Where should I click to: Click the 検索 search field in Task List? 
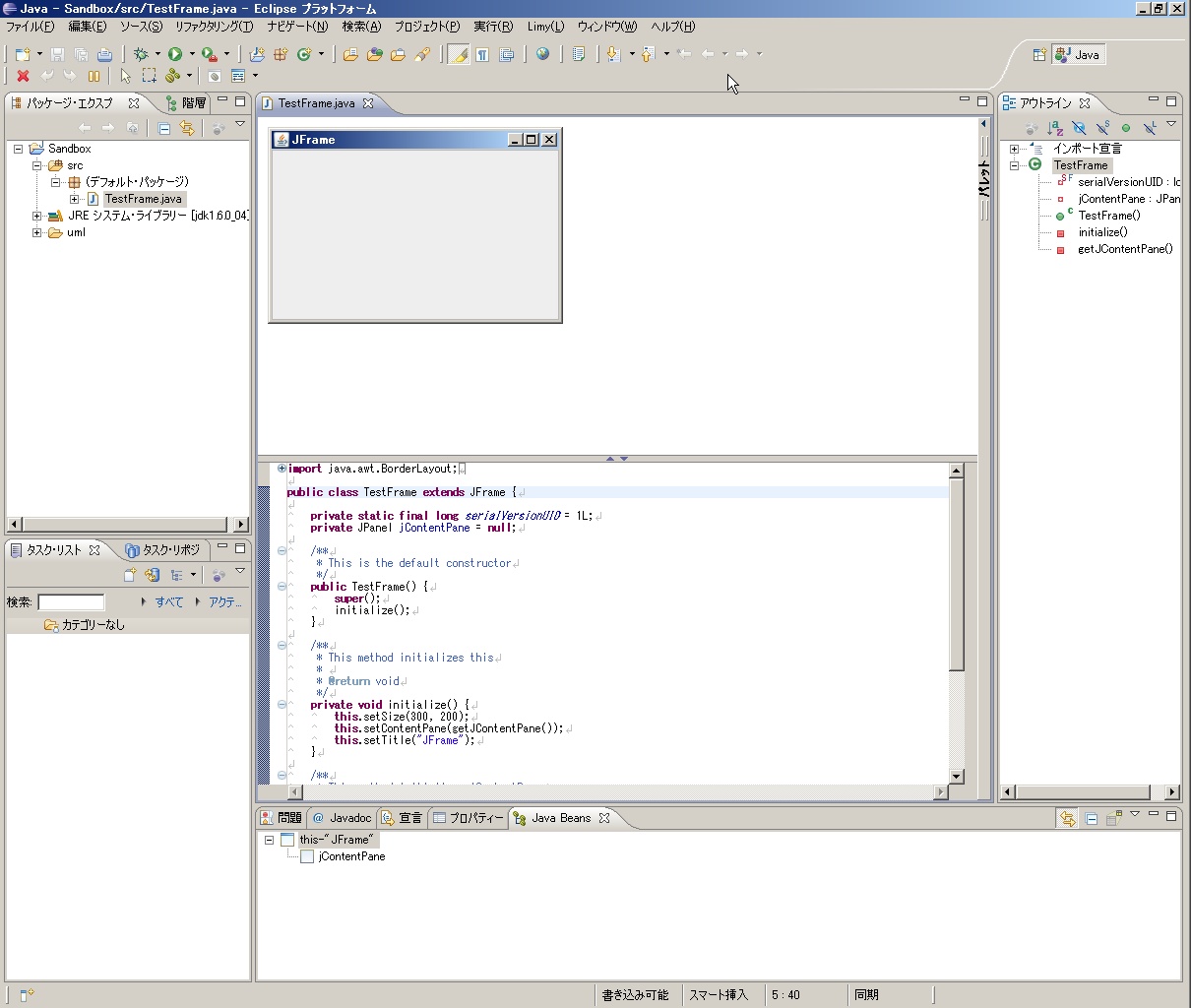click(x=71, y=602)
